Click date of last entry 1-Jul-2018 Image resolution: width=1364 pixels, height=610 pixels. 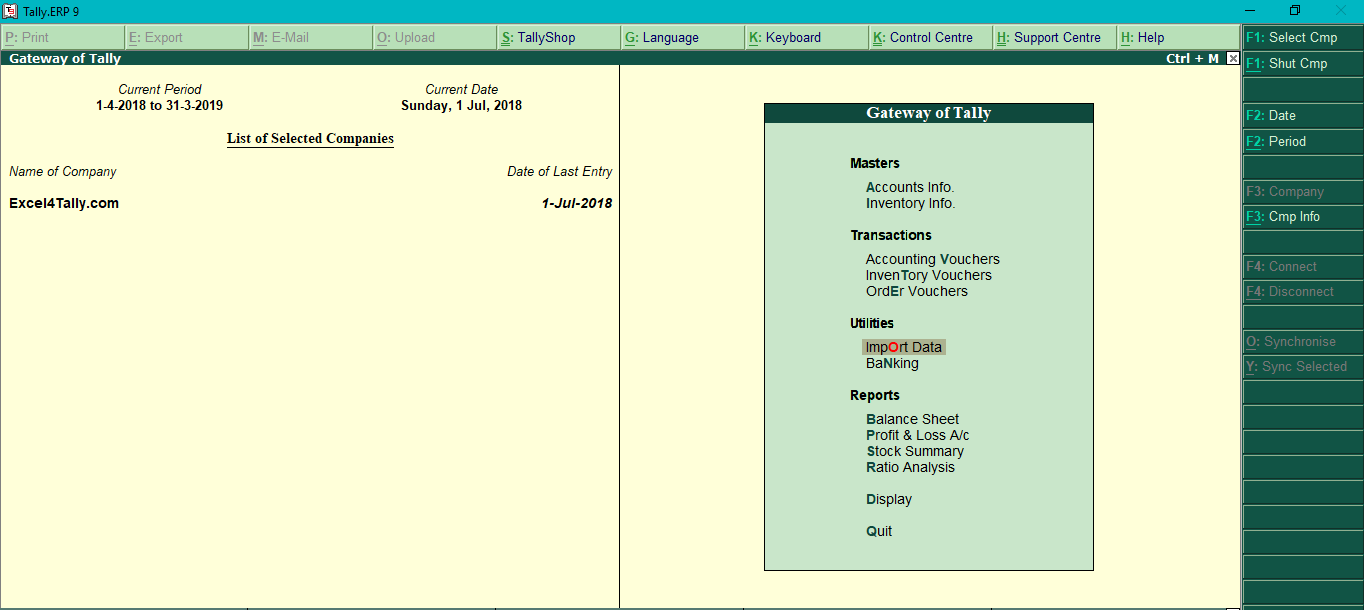(x=577, y=203)
